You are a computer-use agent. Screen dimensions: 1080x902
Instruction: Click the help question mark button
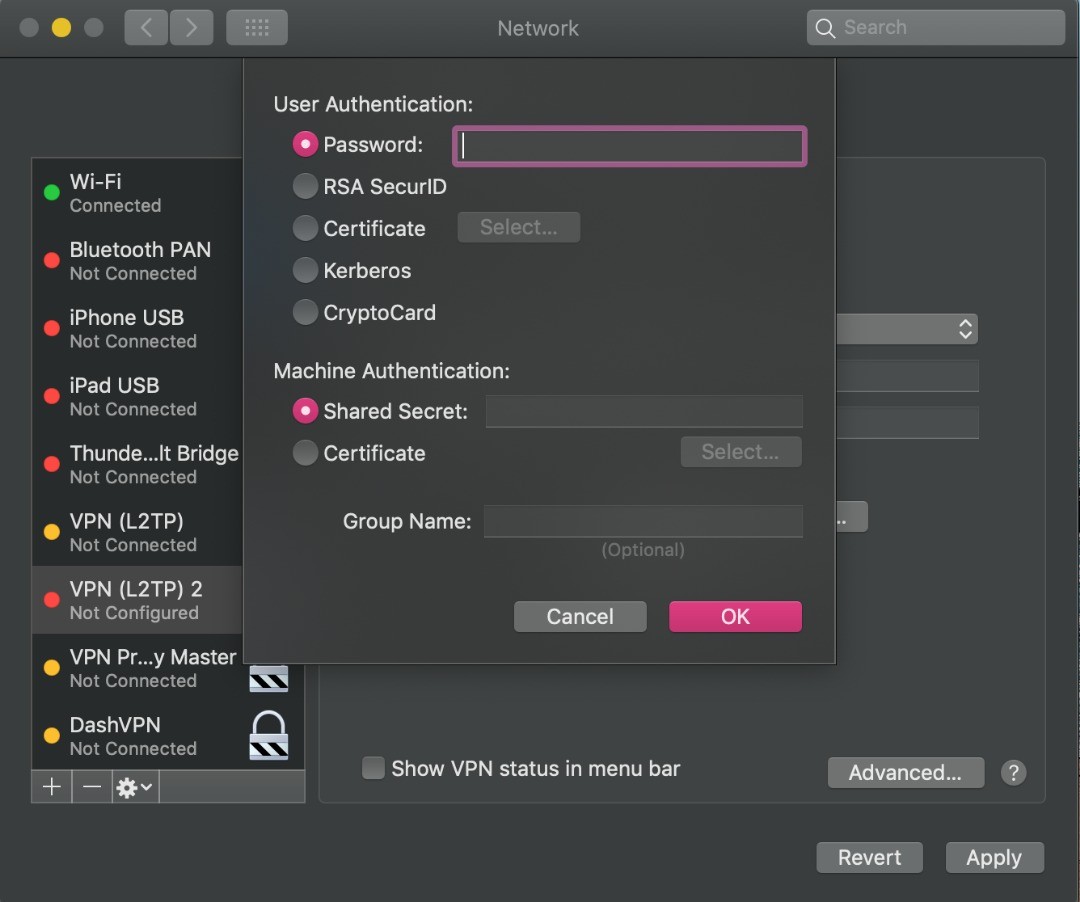pyautogui.click(x=1013, y=772)
